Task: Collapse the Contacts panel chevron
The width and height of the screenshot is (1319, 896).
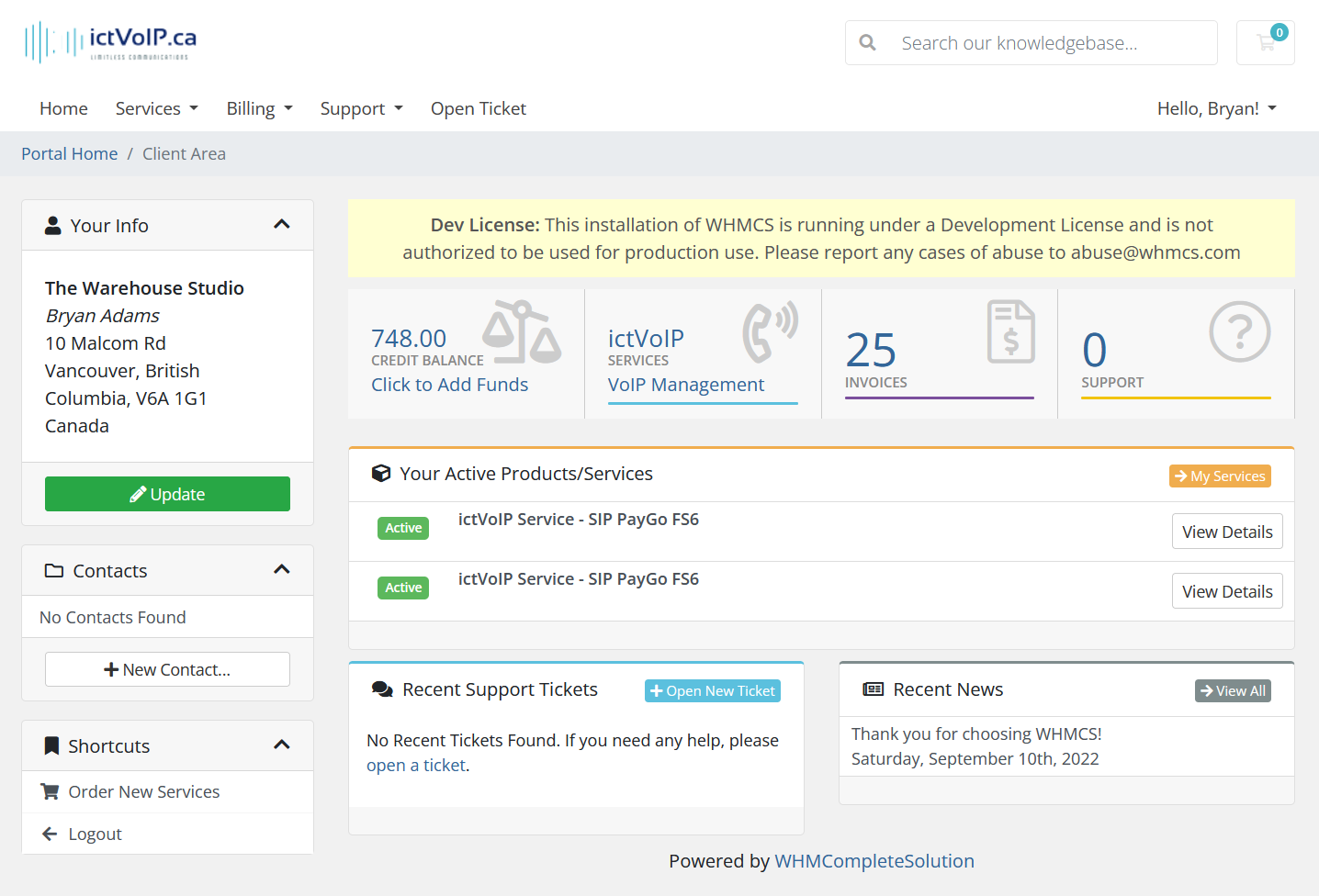Action: (282, 570)
